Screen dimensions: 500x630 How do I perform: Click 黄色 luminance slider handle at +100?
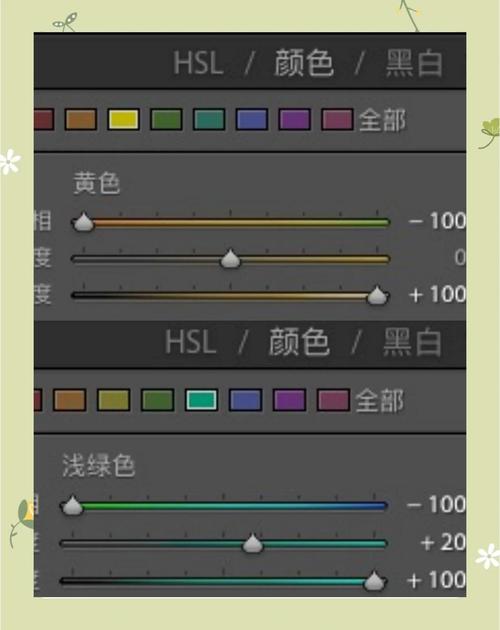(x=377, y=295)
